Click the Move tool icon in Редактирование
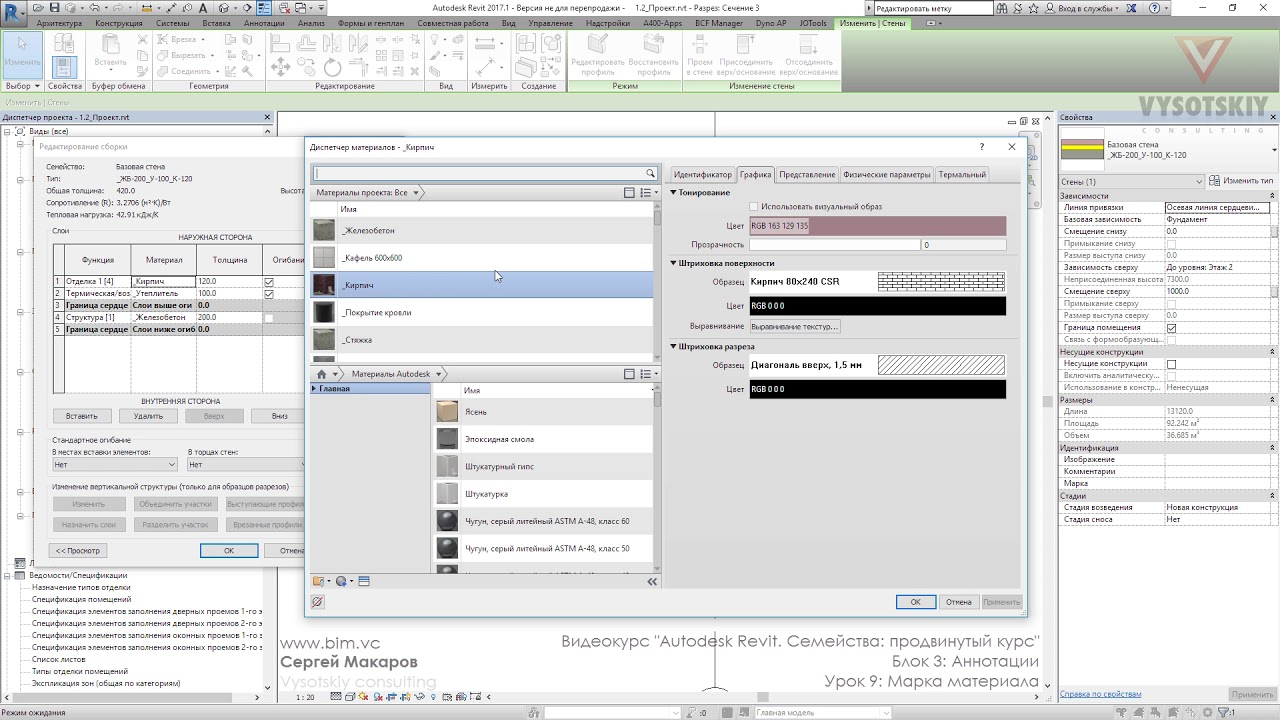Image resolution: width=1280 pixels, height=720 pixels. coord(280,67)
